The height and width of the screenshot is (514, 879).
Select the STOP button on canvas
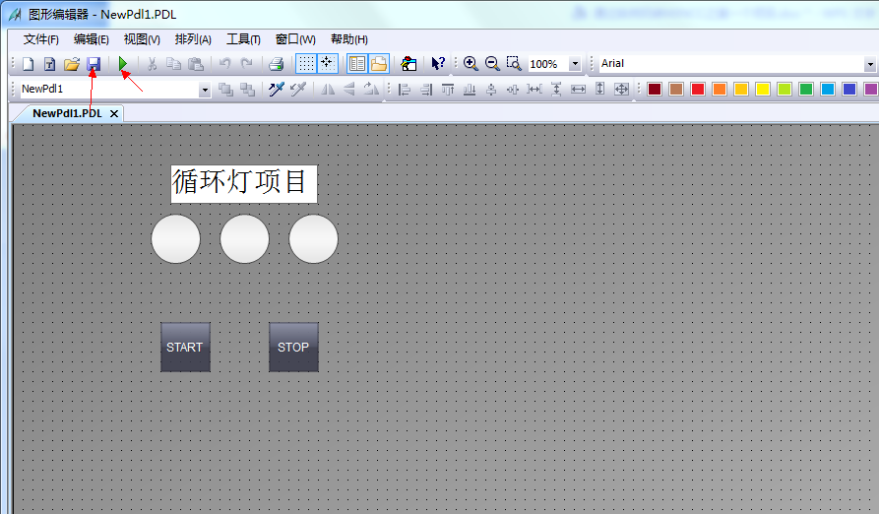click(294, 347)
